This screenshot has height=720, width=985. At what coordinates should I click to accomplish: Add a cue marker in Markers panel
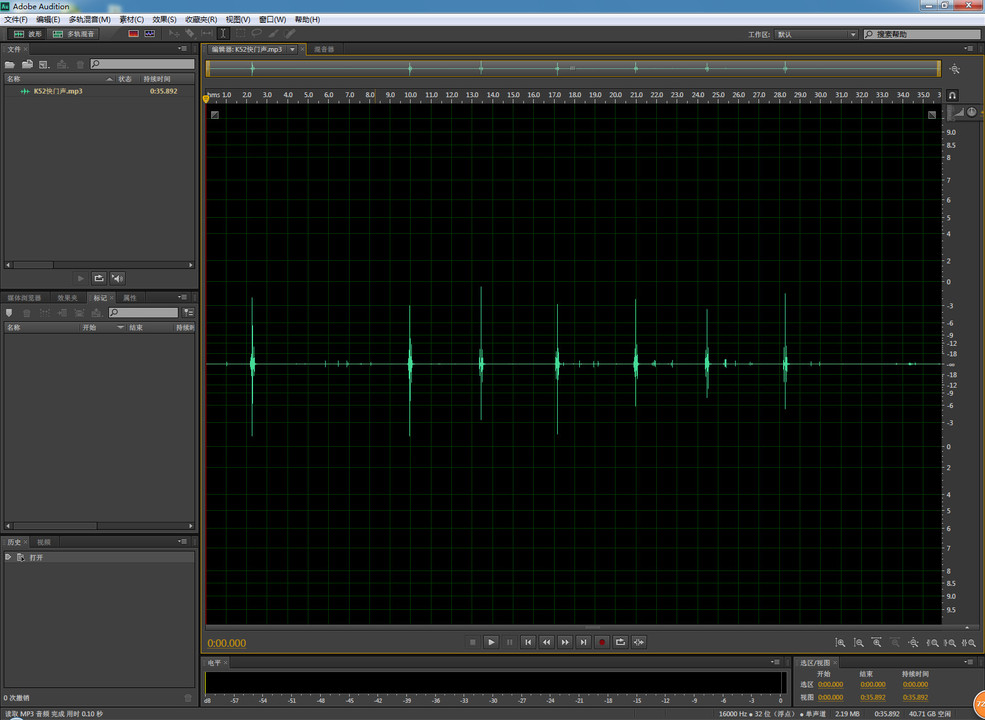pos(9,312)
